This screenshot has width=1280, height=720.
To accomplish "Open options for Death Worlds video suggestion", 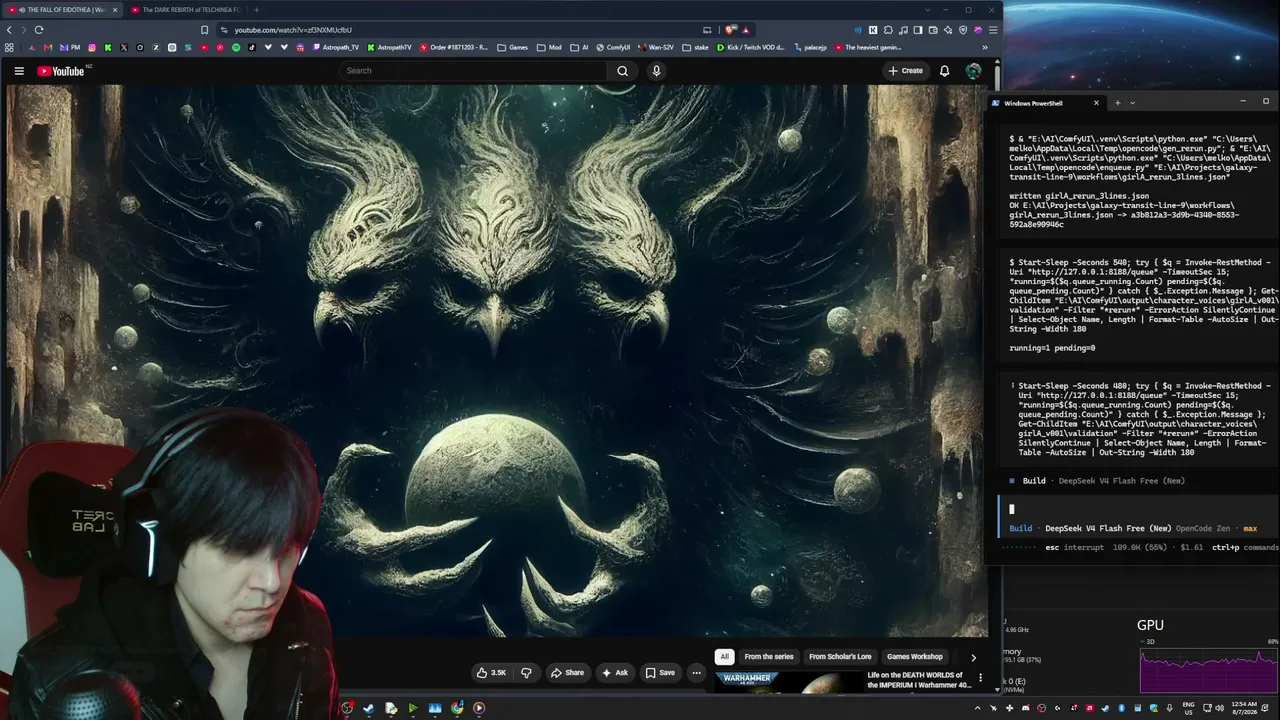I will [980, 678].
